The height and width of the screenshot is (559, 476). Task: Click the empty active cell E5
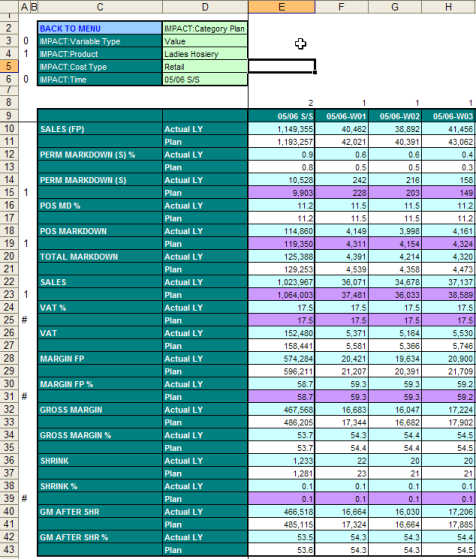coord(282,67)
